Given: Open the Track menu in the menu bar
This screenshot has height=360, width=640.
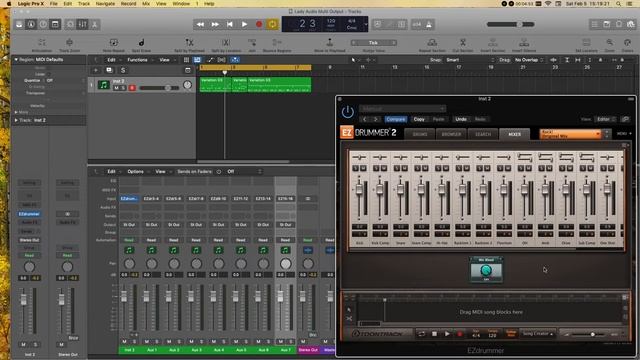Looking at the screenshot, I should pyautogui.click(x=84, y=4).
